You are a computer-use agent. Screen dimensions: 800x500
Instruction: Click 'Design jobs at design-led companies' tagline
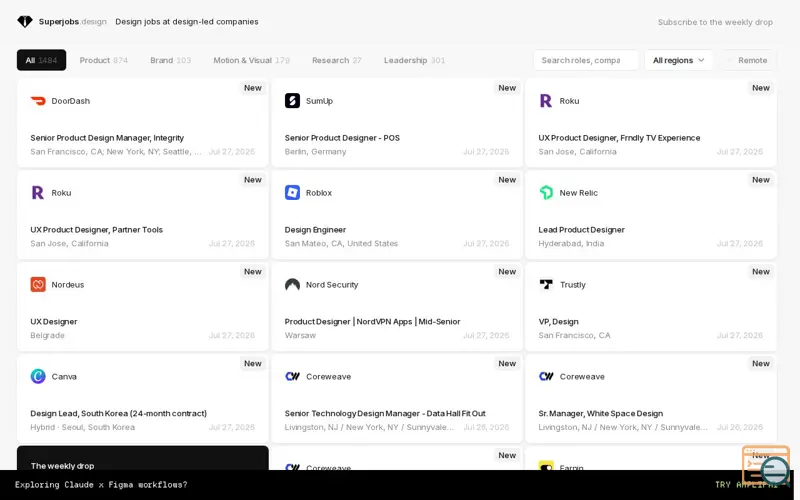(x=187, y=21)
